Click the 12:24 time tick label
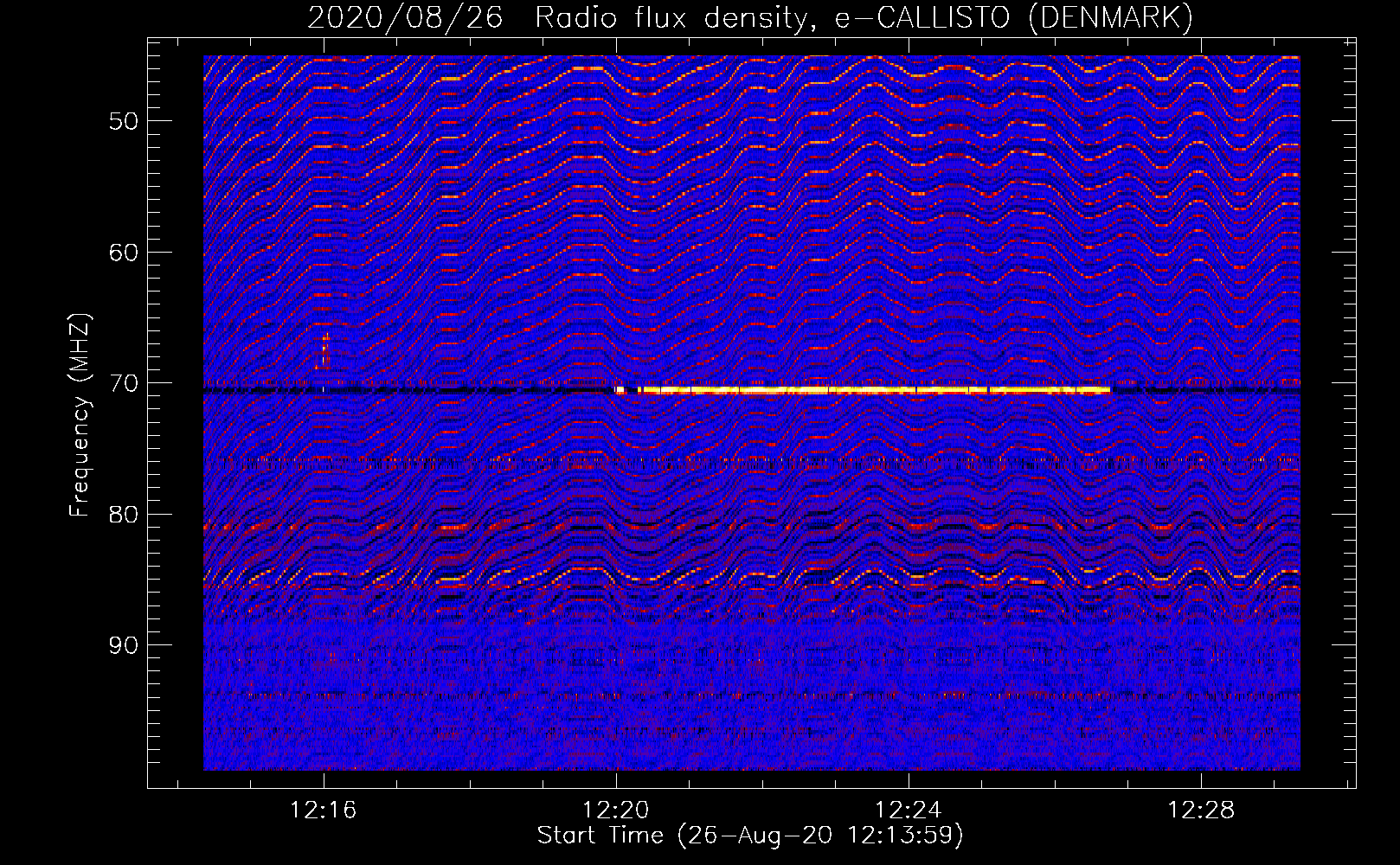Viewport: 1400px width, 865px height. click(x=908, y=811)
